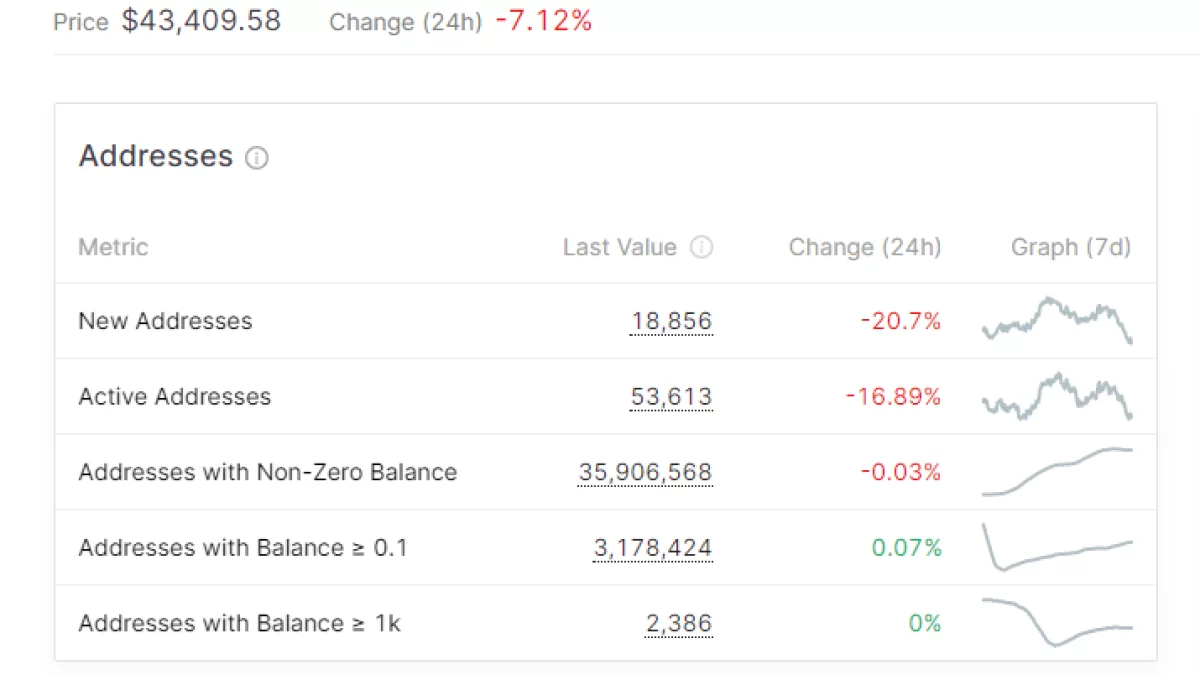
Task: Select Addresses with Balance ≥ 1k label
Action: pos(239,623)
